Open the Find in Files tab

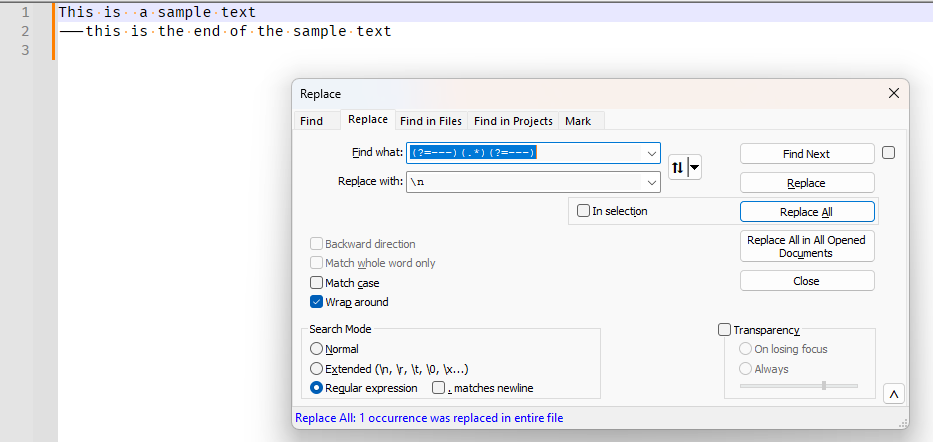(x=431, y=121)
